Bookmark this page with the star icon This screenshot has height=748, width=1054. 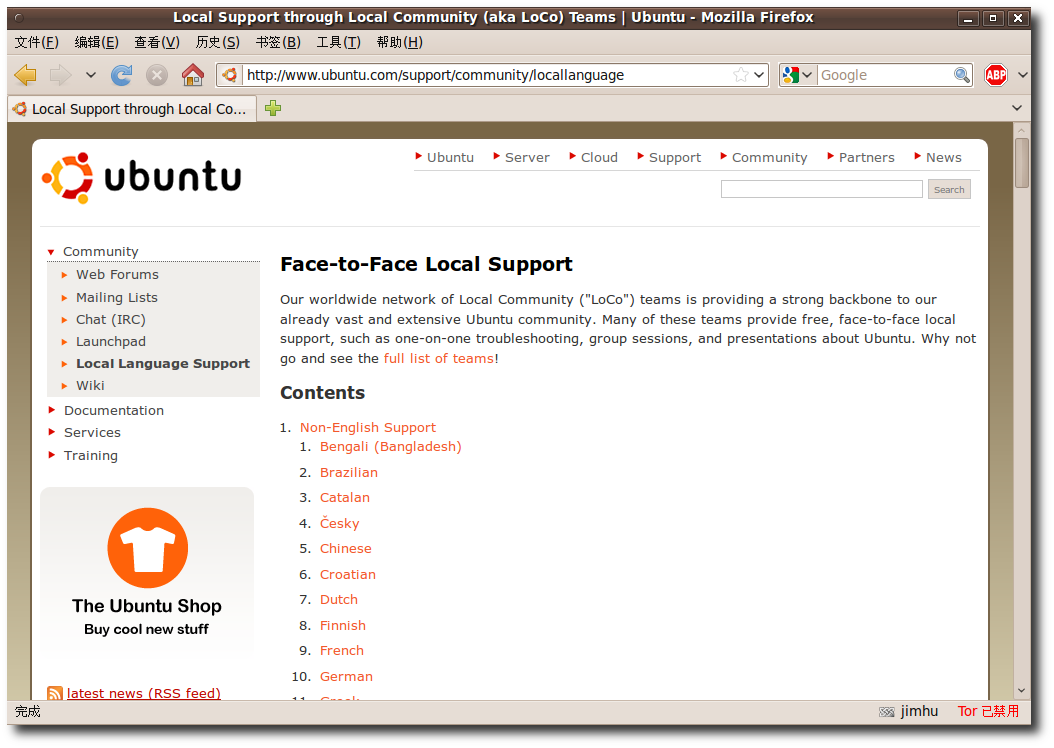741,75
